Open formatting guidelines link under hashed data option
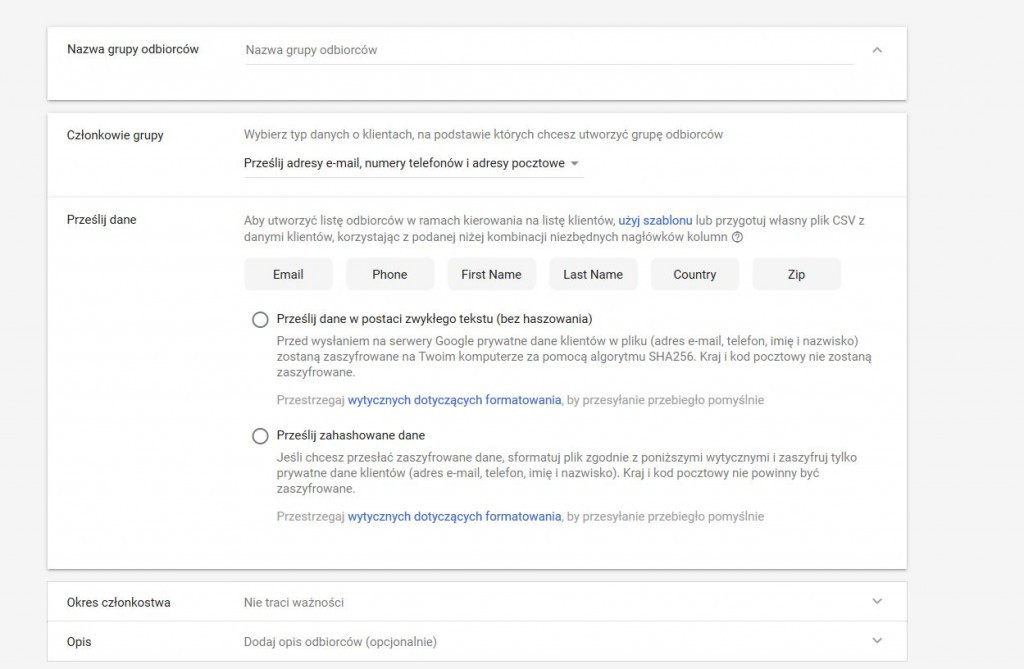 (454, 517)
